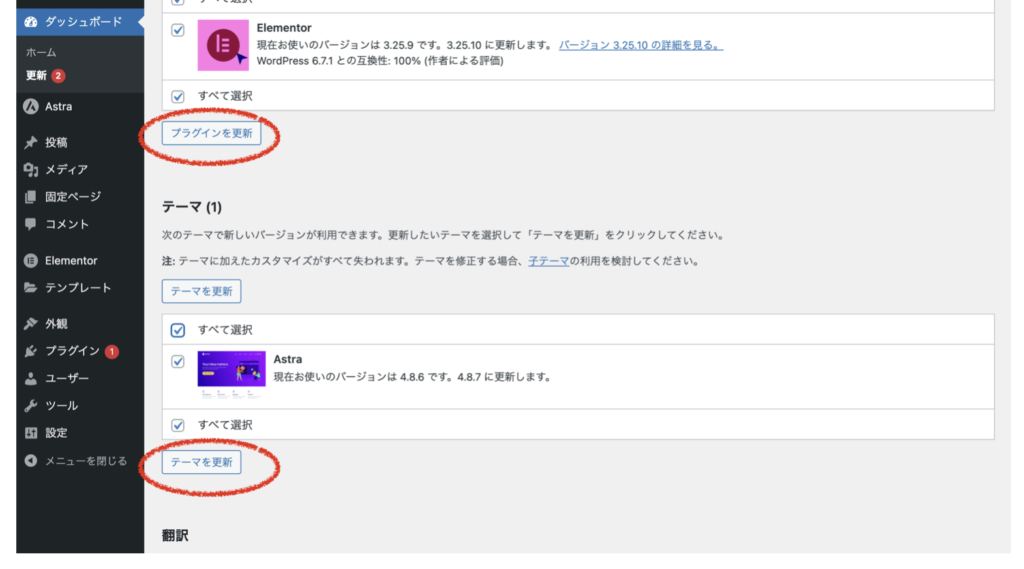Select the Elementor sidebar icon
Image resolution: width=1024 pixels, height=569 pixels.
(x=31, y=261)
